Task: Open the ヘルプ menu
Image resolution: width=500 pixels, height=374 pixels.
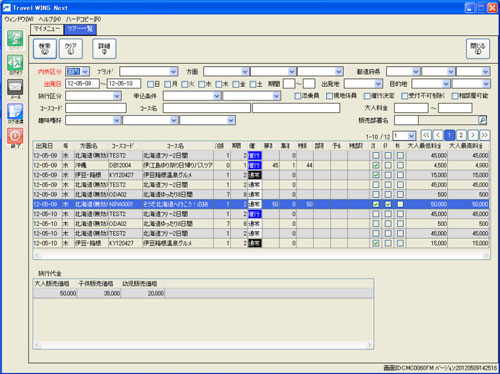Action: pos(50,19)
